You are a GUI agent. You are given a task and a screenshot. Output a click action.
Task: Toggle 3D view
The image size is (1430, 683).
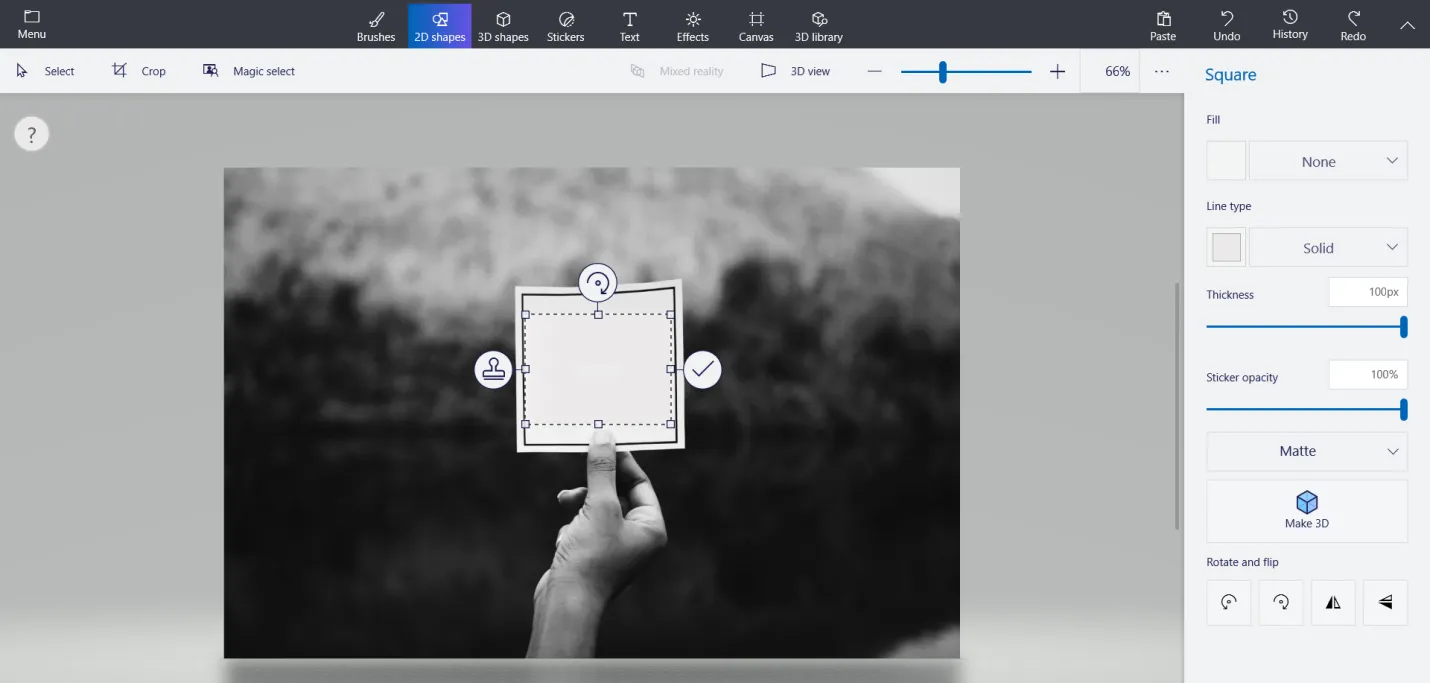coord(795,71)
